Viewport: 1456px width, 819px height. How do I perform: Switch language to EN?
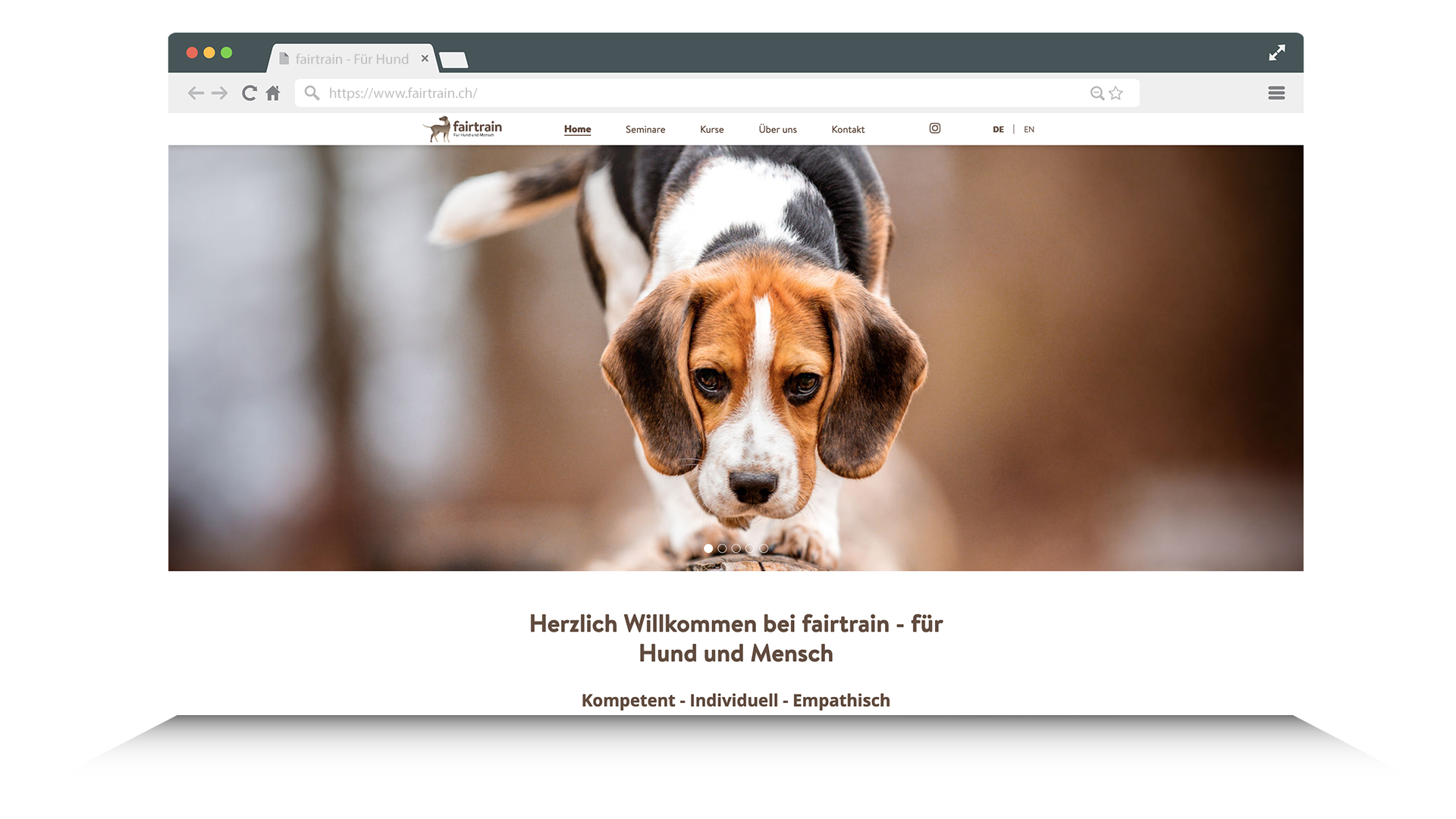[x=1029, y=130]
